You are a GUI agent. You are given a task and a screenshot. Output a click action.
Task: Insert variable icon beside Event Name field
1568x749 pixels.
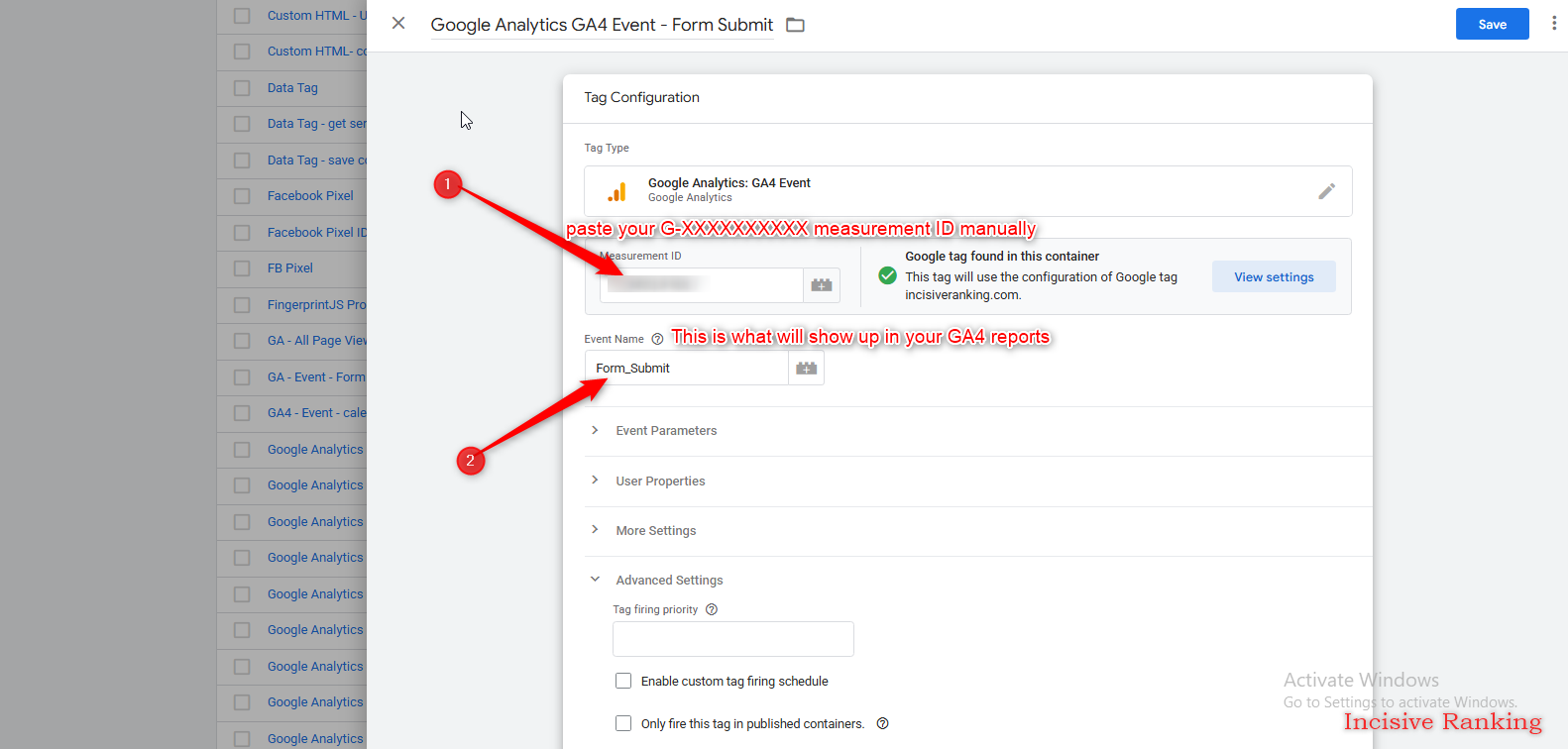coord(807,368)
